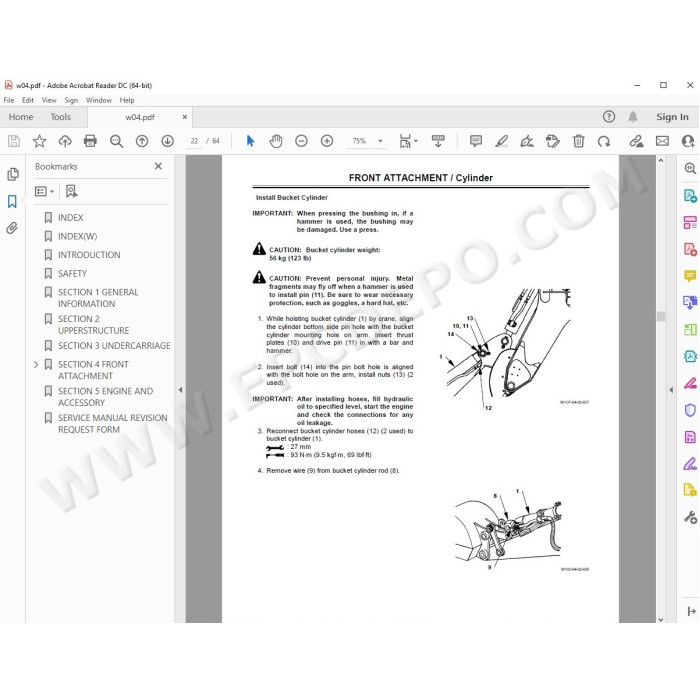Open SERVICE MANUAL REVISION REQUEST FORM bookmark
The width and height of the screenshot is (700, 700).
(x=112, y=424)
